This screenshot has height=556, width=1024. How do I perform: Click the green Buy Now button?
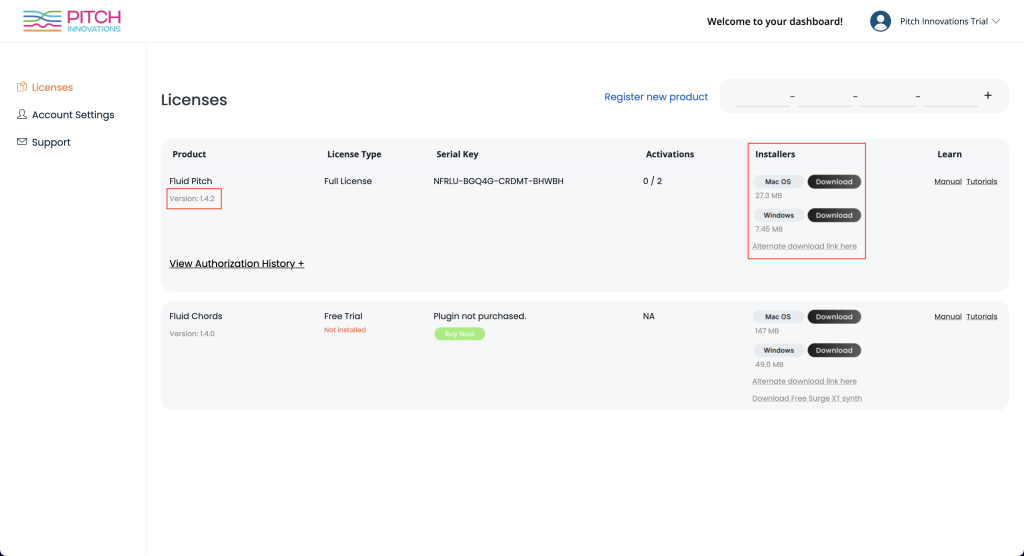click(x=459, y=334)
